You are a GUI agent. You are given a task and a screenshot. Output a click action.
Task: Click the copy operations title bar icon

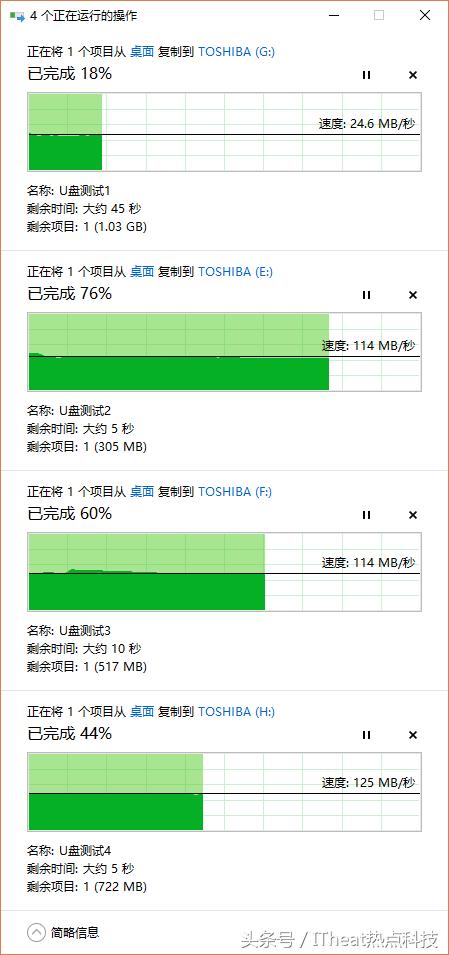(x=17, y=16)
